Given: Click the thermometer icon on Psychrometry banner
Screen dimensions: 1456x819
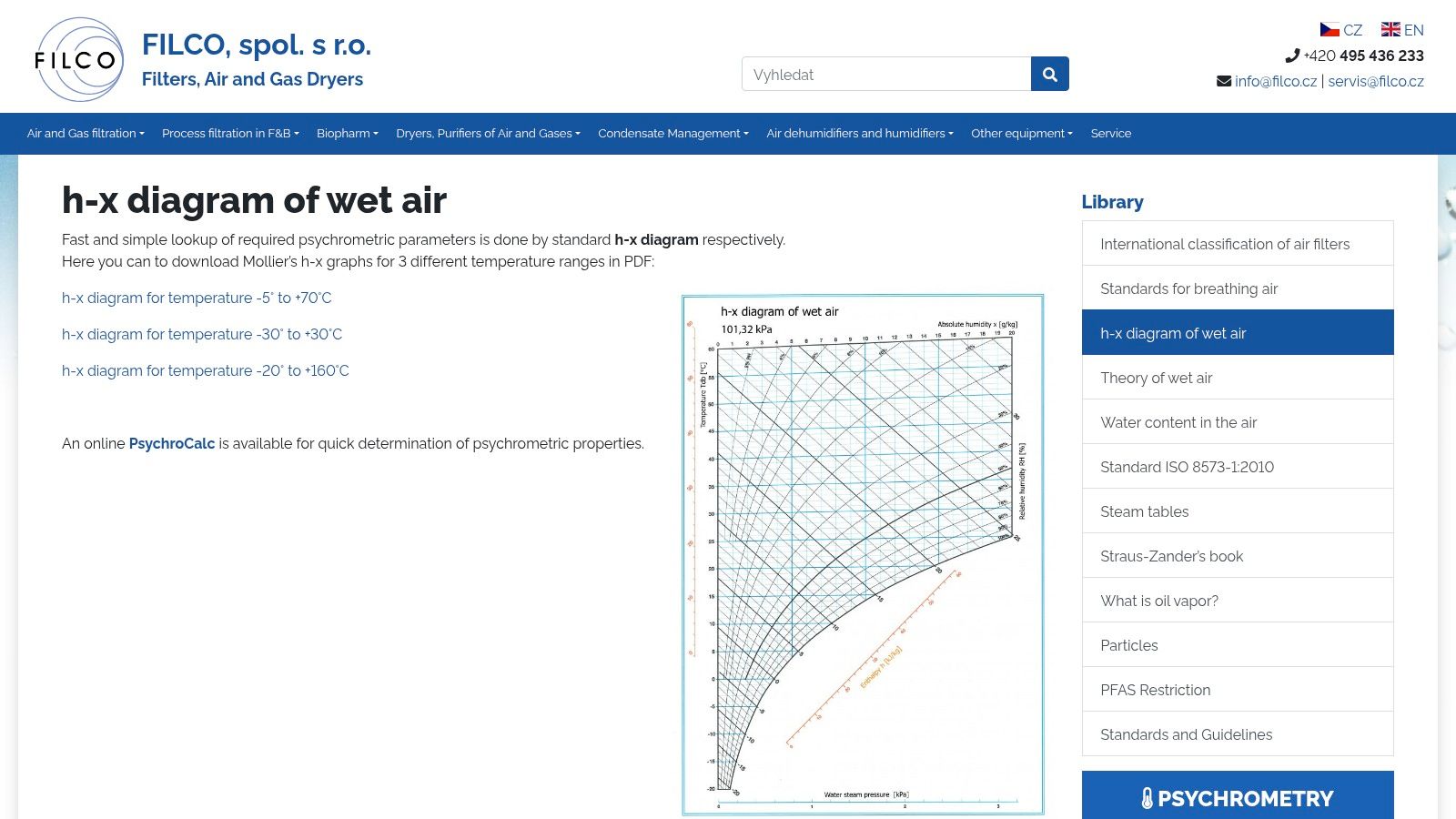Looking at the screenshot, I should [x=1147, y=799].
